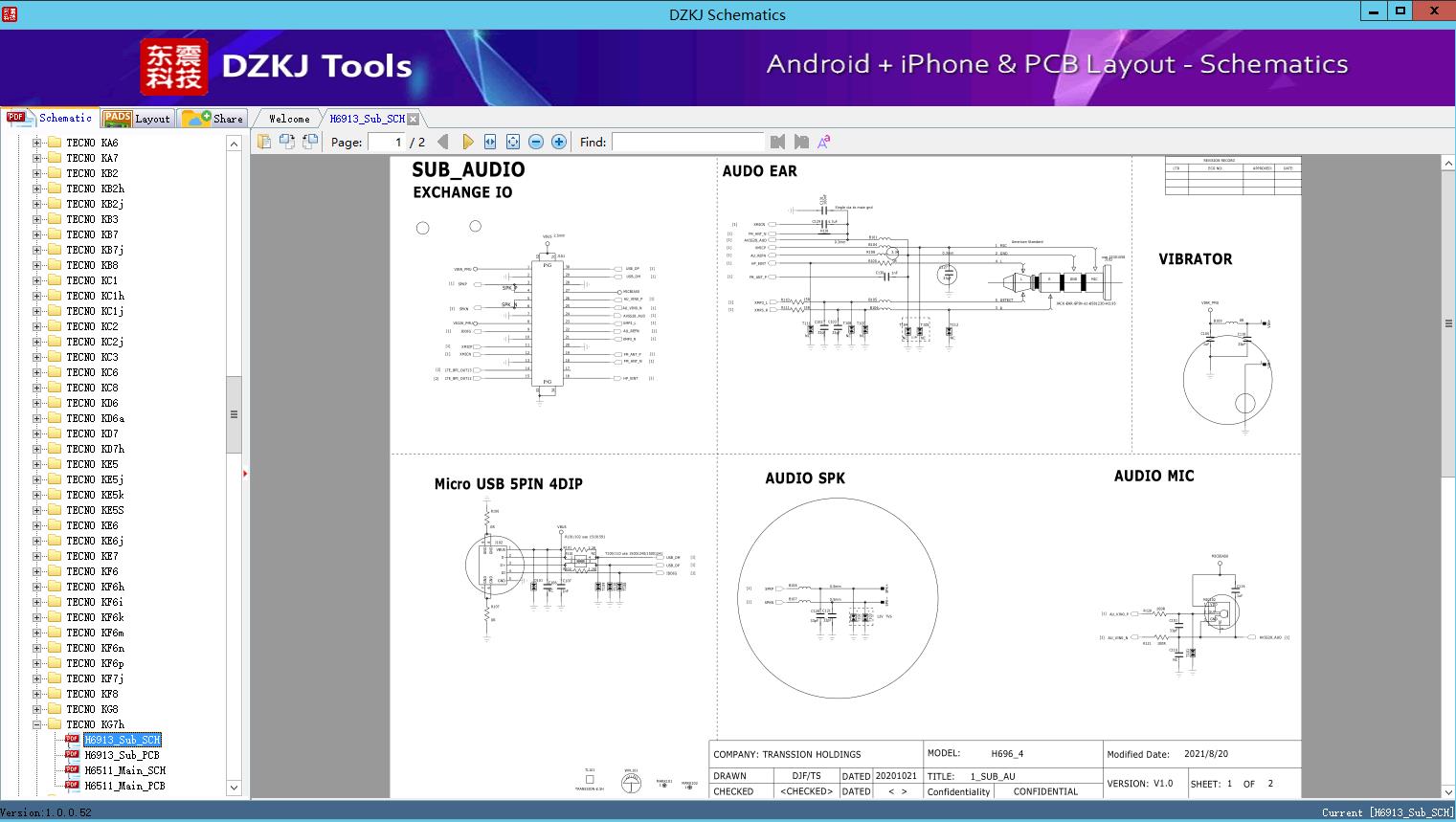Click the sidebar collapse red arrow
1456x822 pixels.
point(245,473)
